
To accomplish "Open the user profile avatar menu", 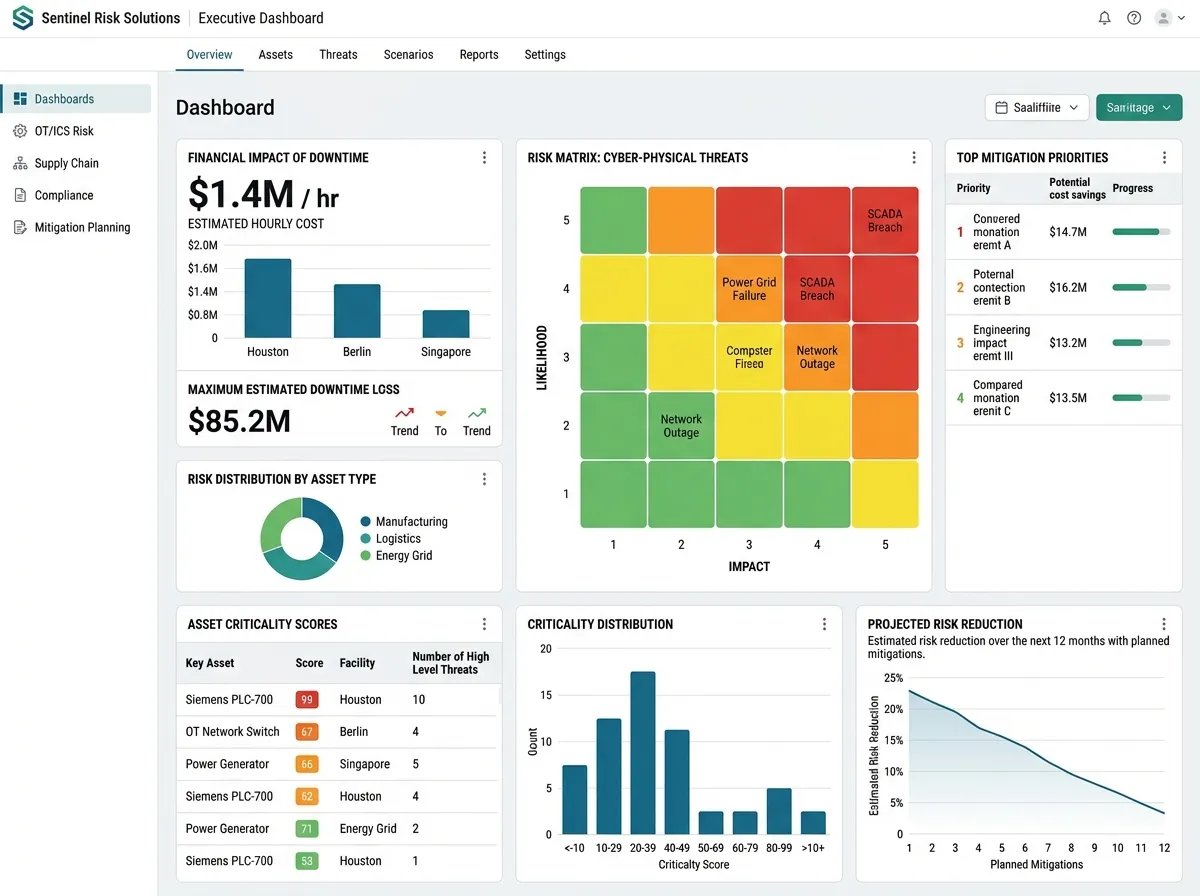I will coord(1168,18).
